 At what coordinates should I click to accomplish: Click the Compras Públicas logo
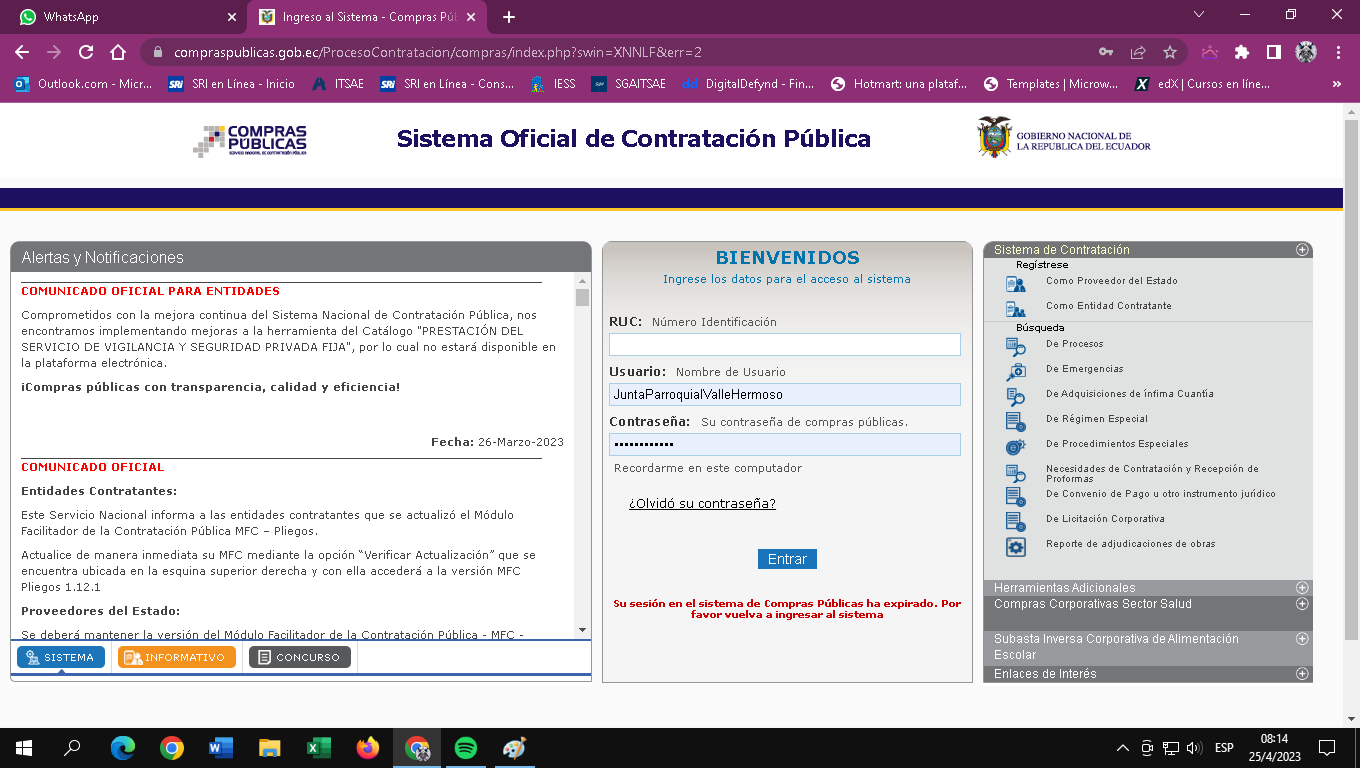click(250, 140)
